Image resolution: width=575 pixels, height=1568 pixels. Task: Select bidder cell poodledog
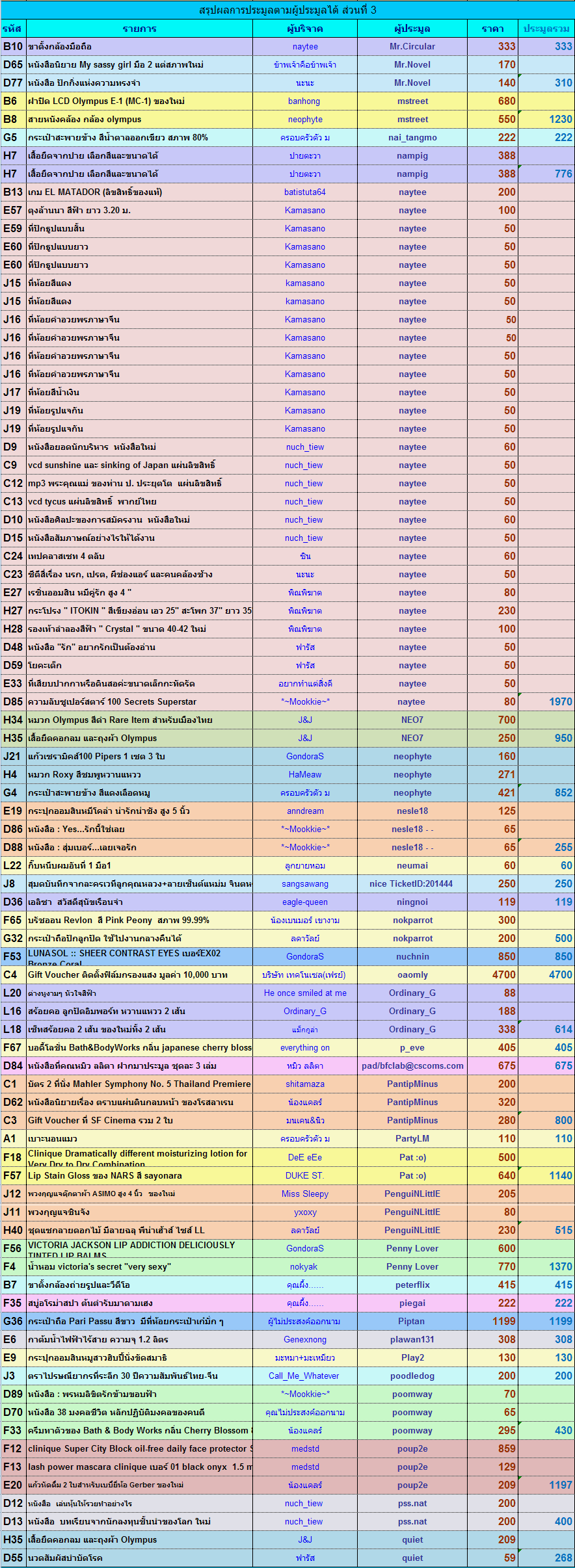click(412, 1376)
